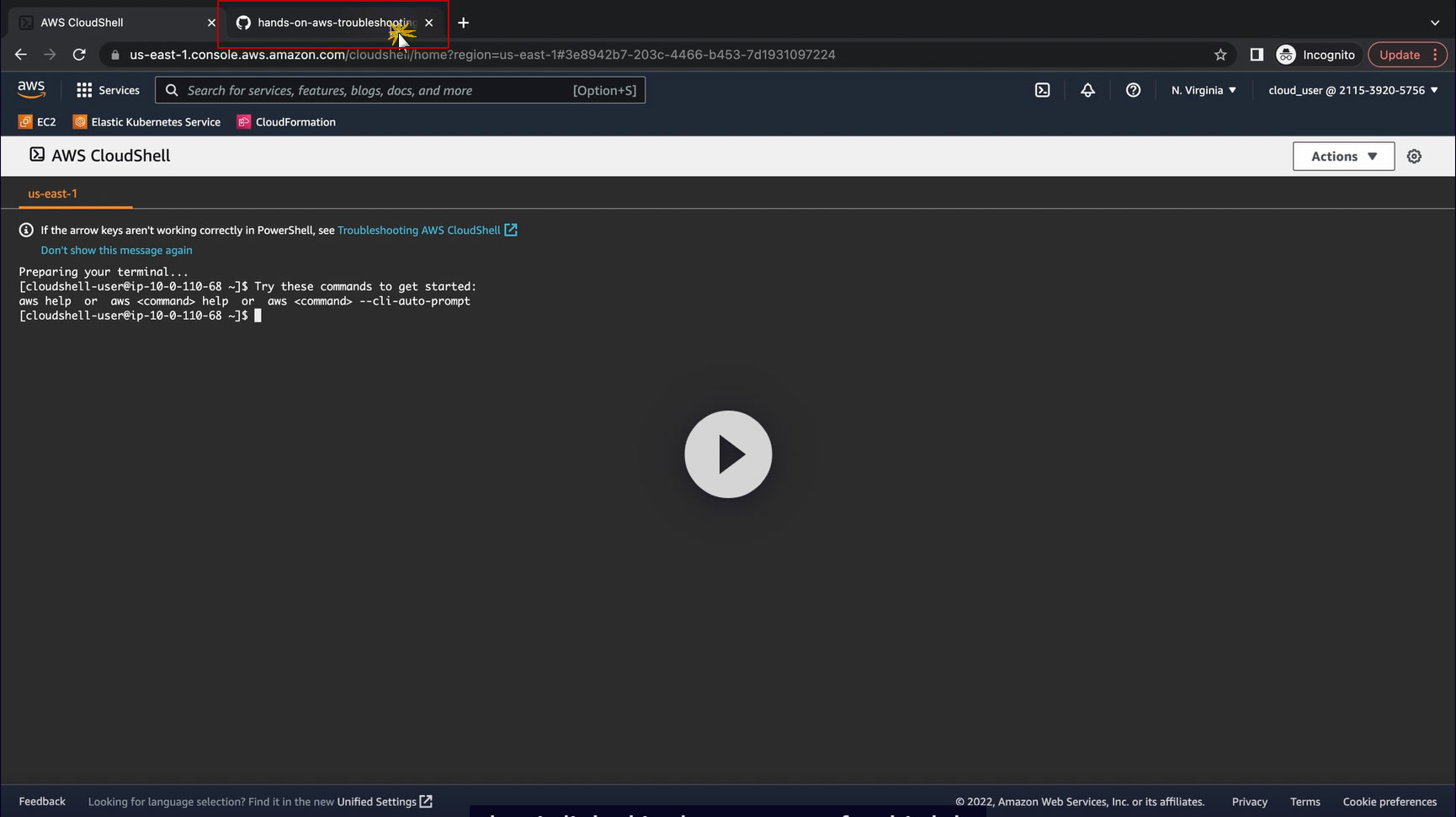Viewport: 1456px width, 817px height.
Task: Open the Unified Settings link
Action: [x=385, y=802]
